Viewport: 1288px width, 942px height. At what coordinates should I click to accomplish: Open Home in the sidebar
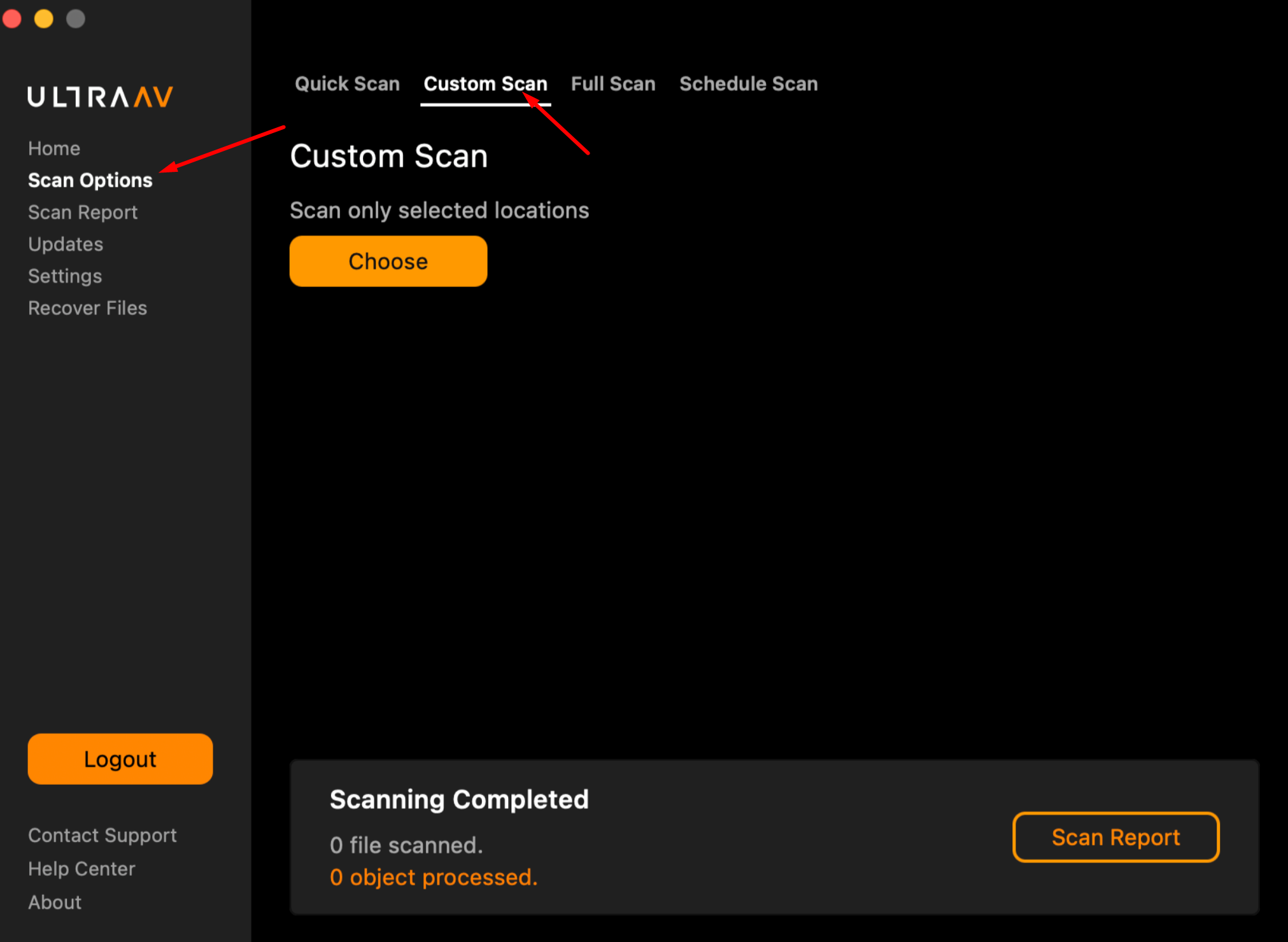(x=54, y=148)
